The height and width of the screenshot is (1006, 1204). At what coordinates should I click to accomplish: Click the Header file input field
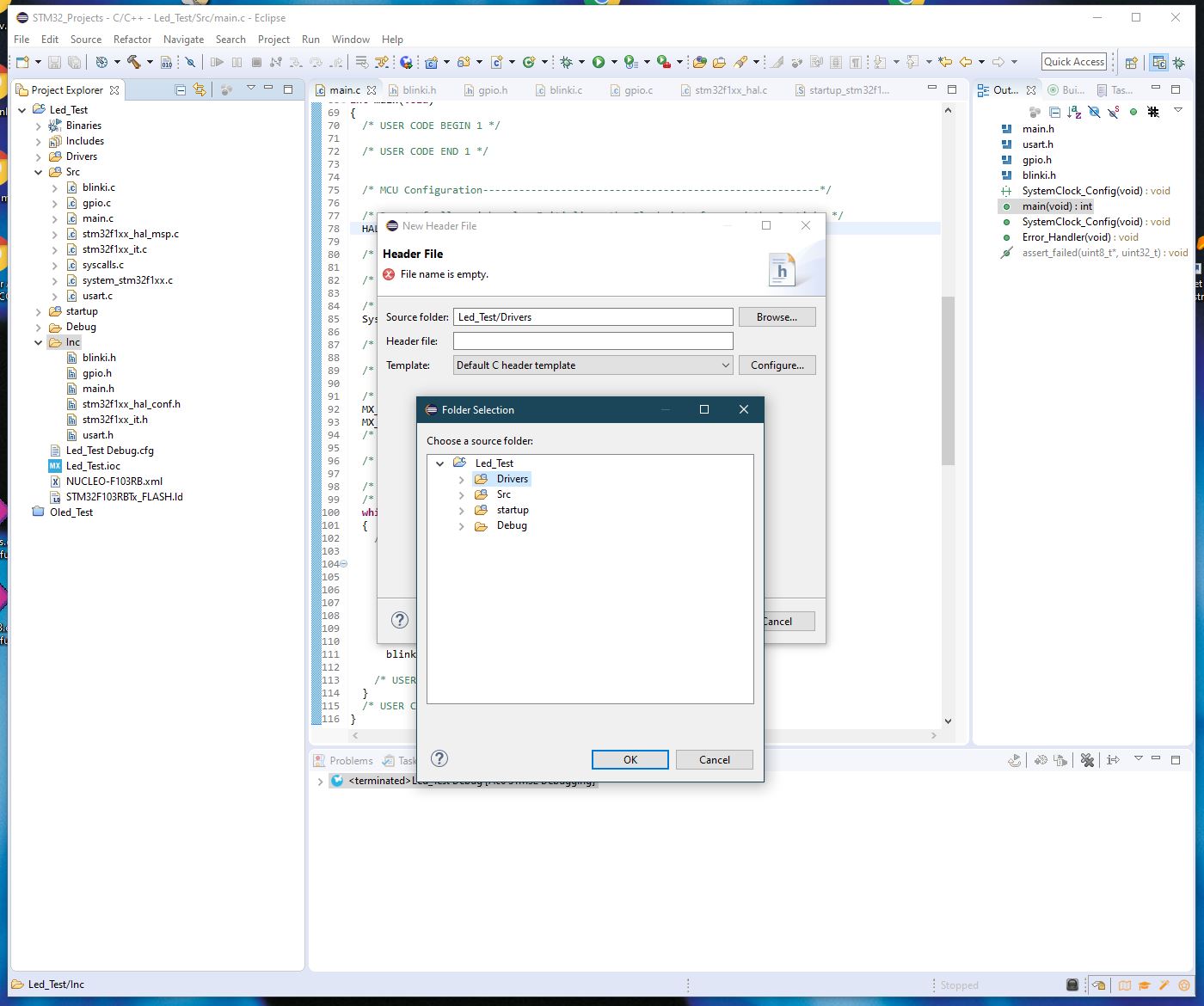point(593,341)
